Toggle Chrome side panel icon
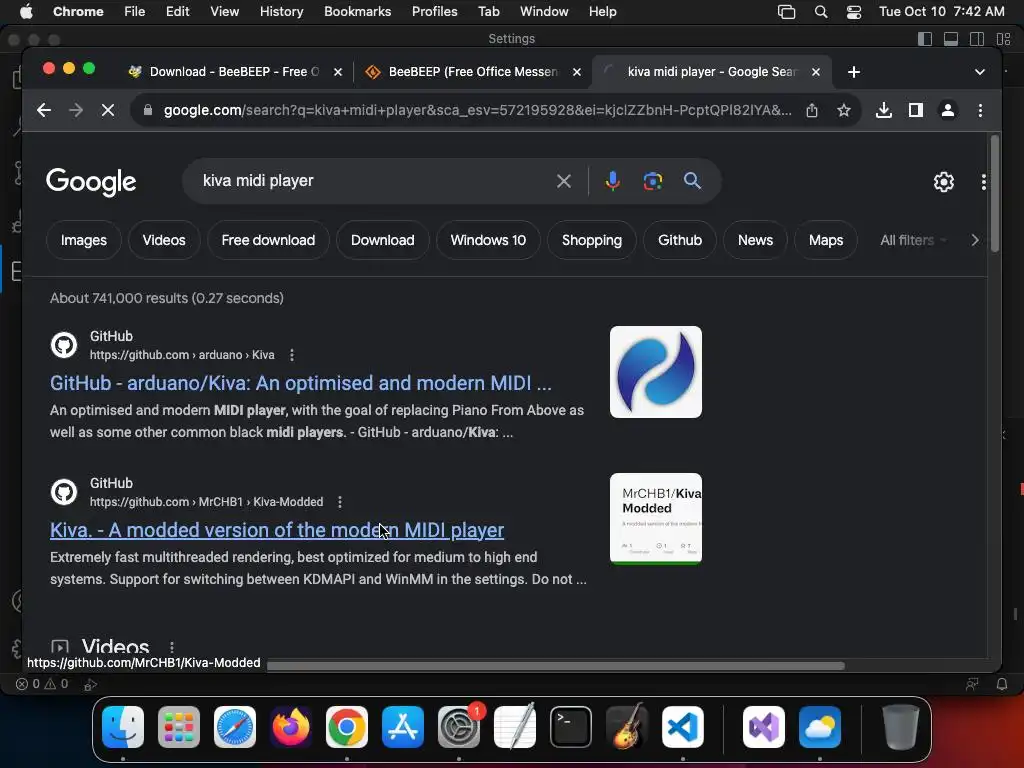1024x768 pixels. 916,110
